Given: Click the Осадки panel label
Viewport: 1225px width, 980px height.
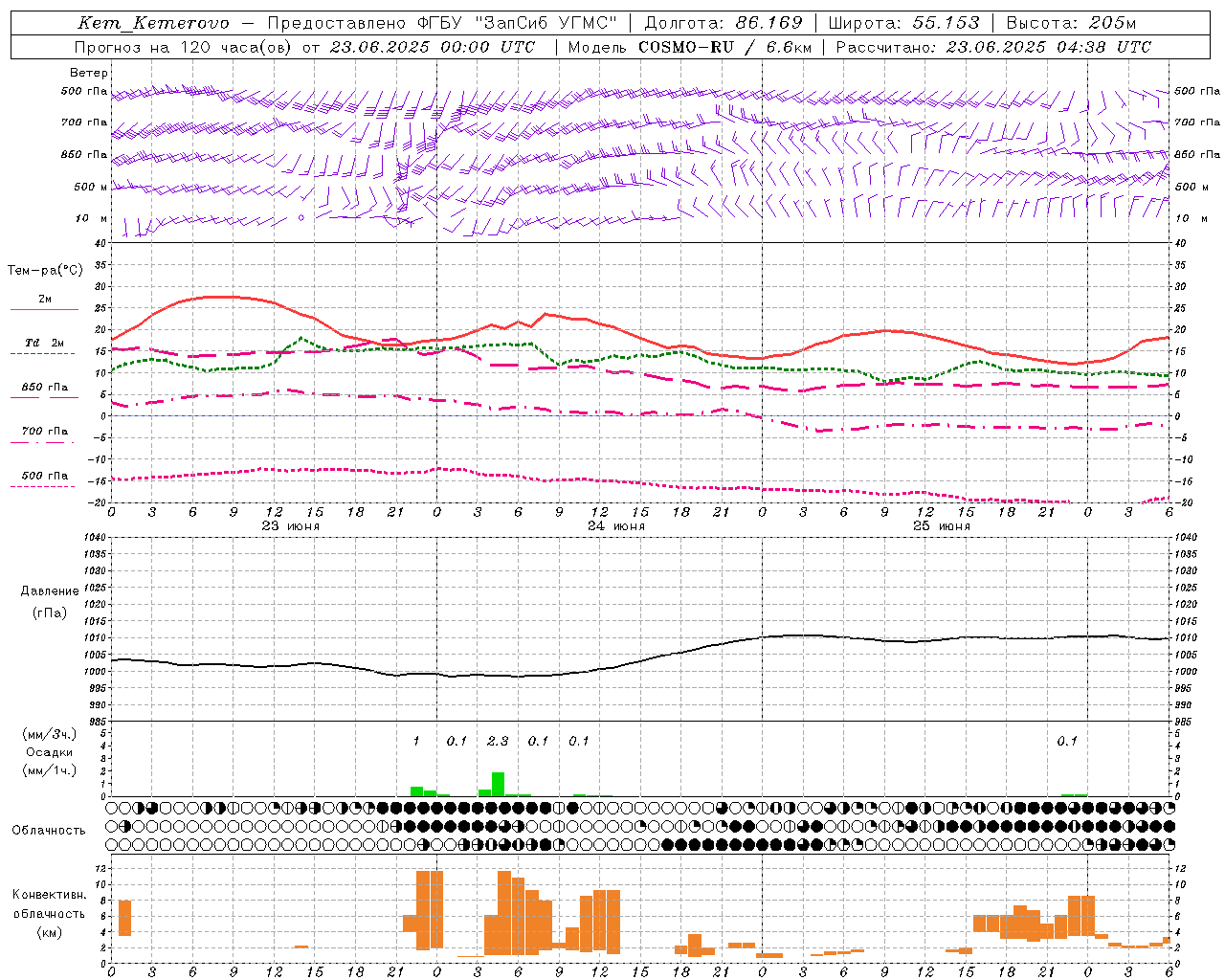Looking at the screenshot, I should point(50,752).
